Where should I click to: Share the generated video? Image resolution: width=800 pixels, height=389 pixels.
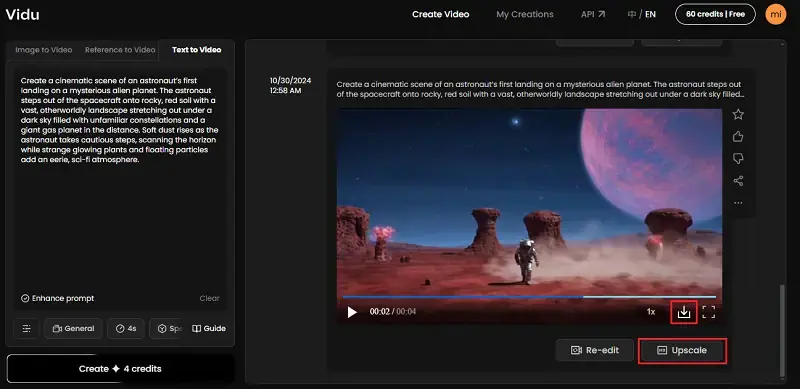(738, 181)
